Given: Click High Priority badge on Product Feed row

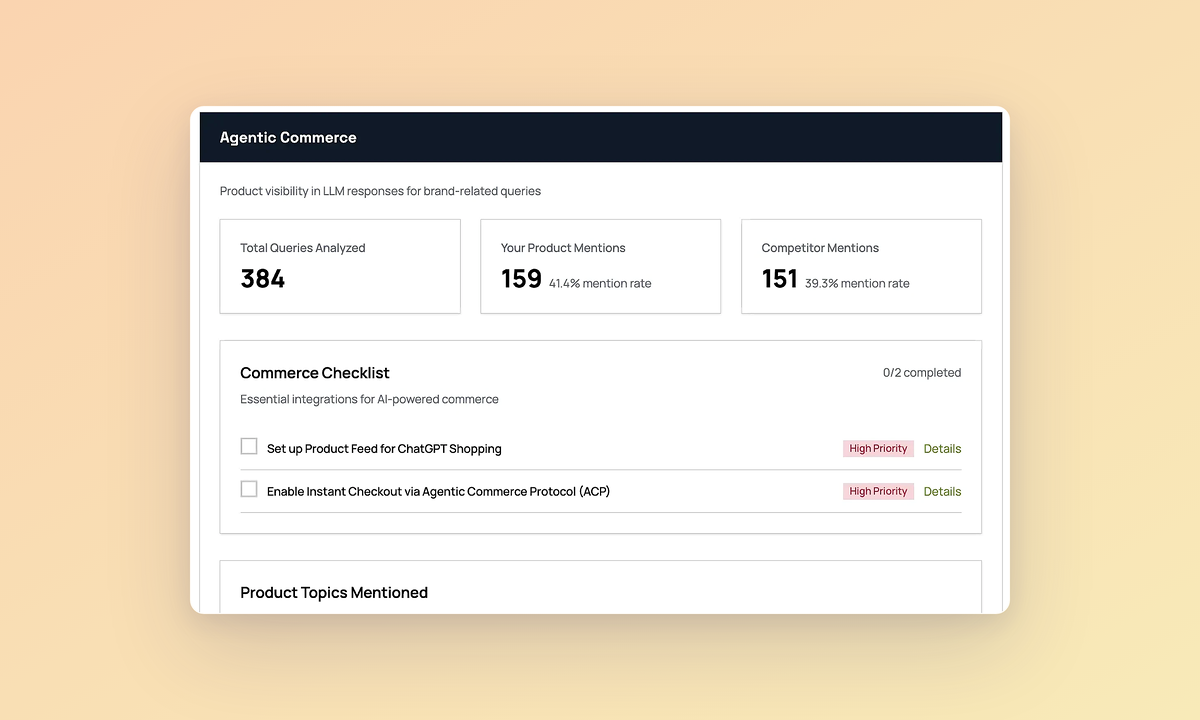Looking at the screenshot, I should tap(878, 449).
